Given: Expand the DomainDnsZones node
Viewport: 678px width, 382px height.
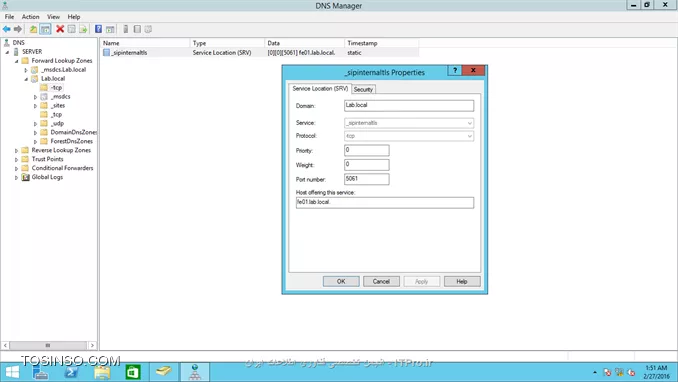Looking at the screenshot, I should pyautogui.click(x=35, y=133).
